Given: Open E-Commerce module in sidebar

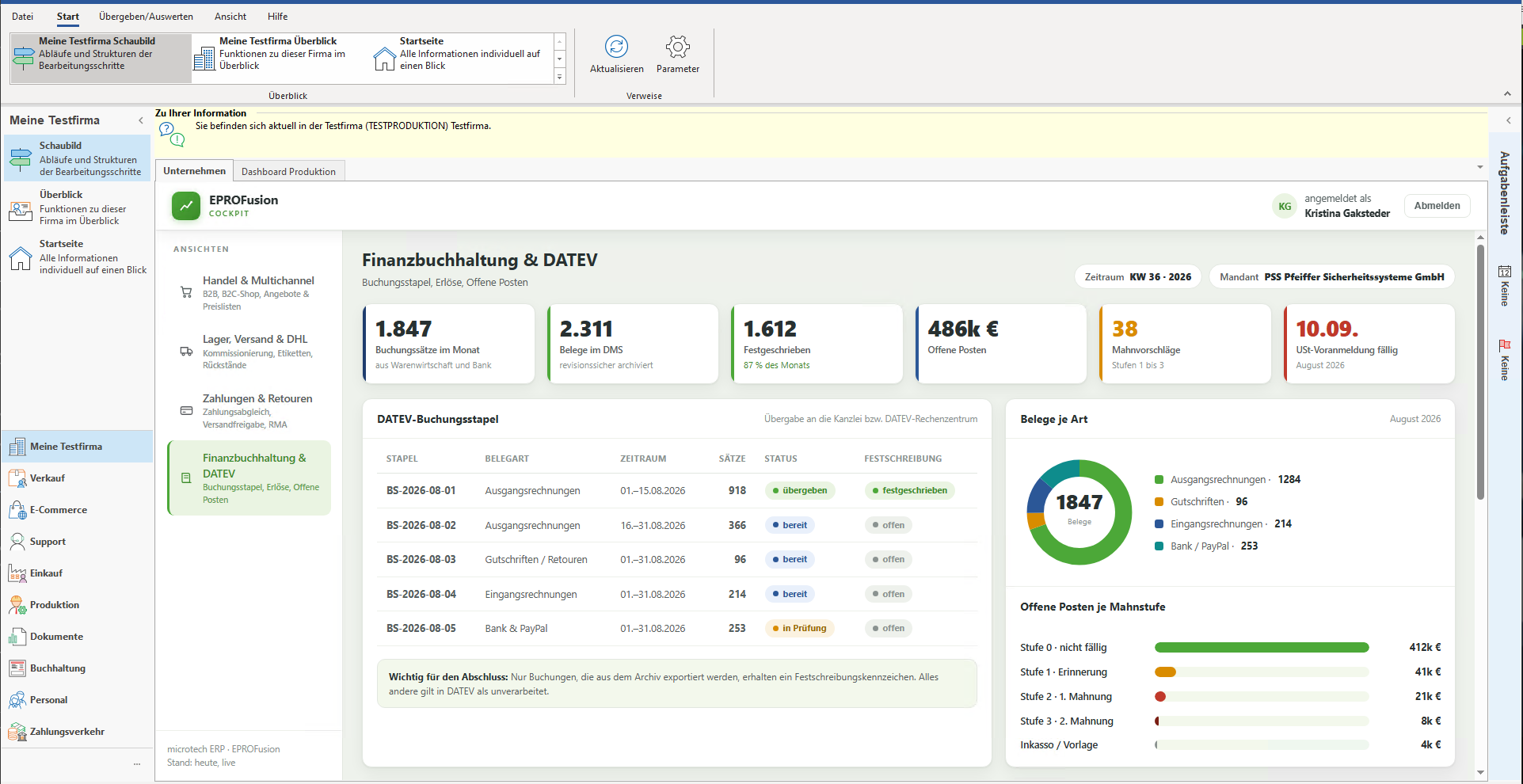Looking at the screenshot, I should [77, 510].
